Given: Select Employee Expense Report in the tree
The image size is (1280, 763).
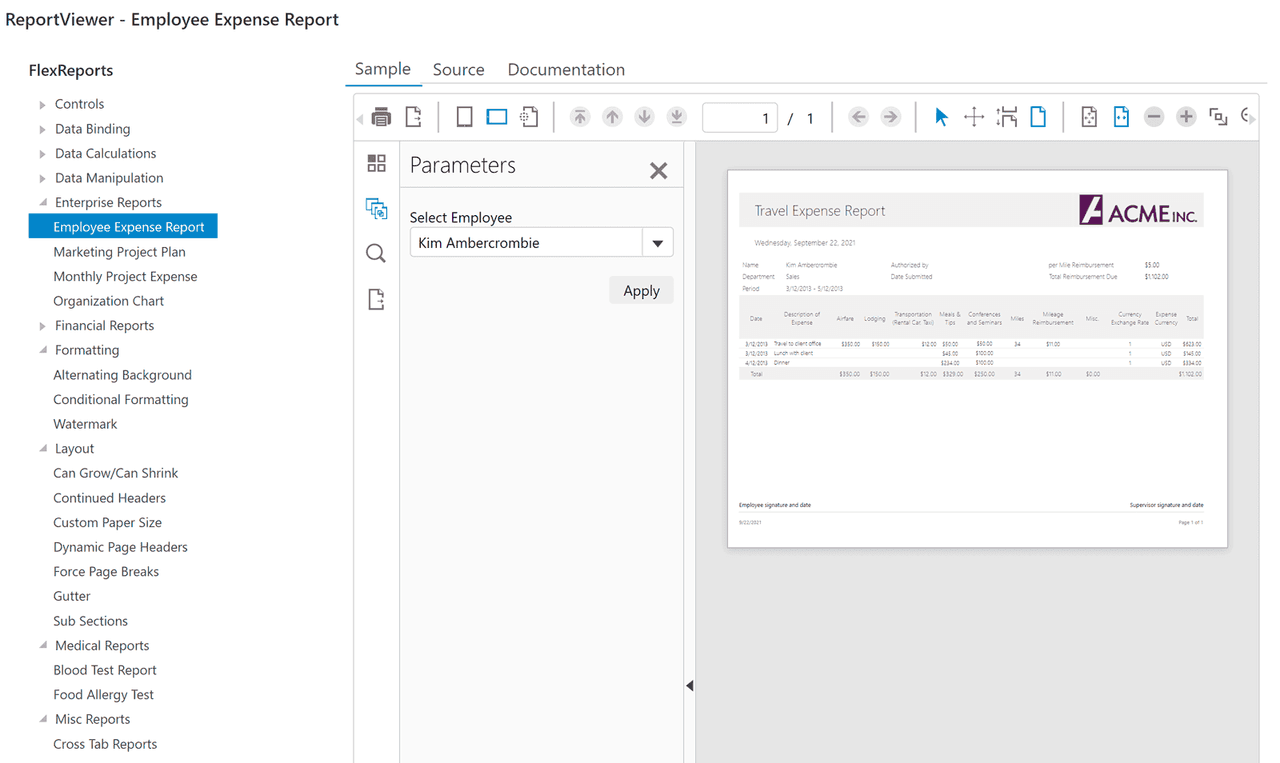Looking at the screenshot, I should coord(123,227).
